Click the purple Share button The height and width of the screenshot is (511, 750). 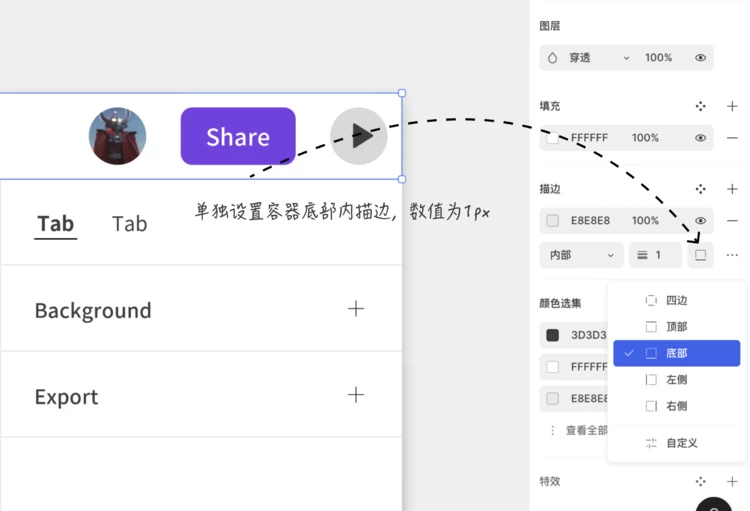coord(238,136)
